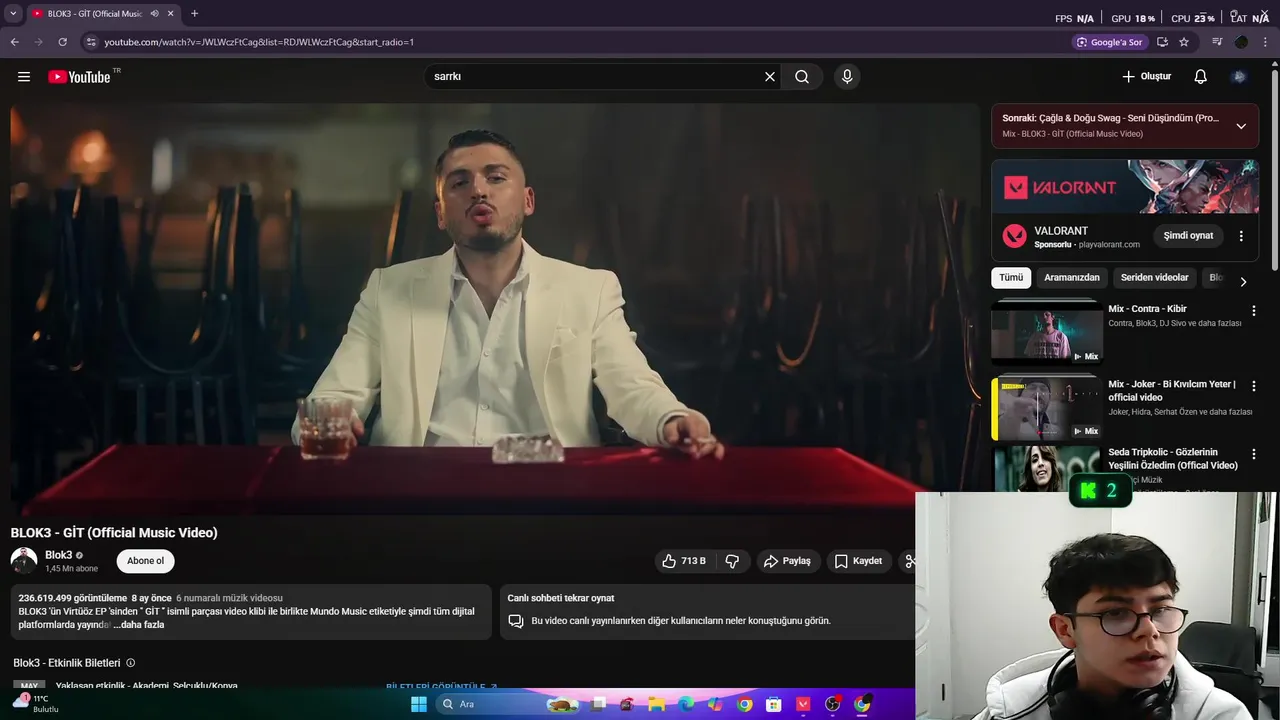
Task: Open the Blok3 channel avatar
Action: 24,561
